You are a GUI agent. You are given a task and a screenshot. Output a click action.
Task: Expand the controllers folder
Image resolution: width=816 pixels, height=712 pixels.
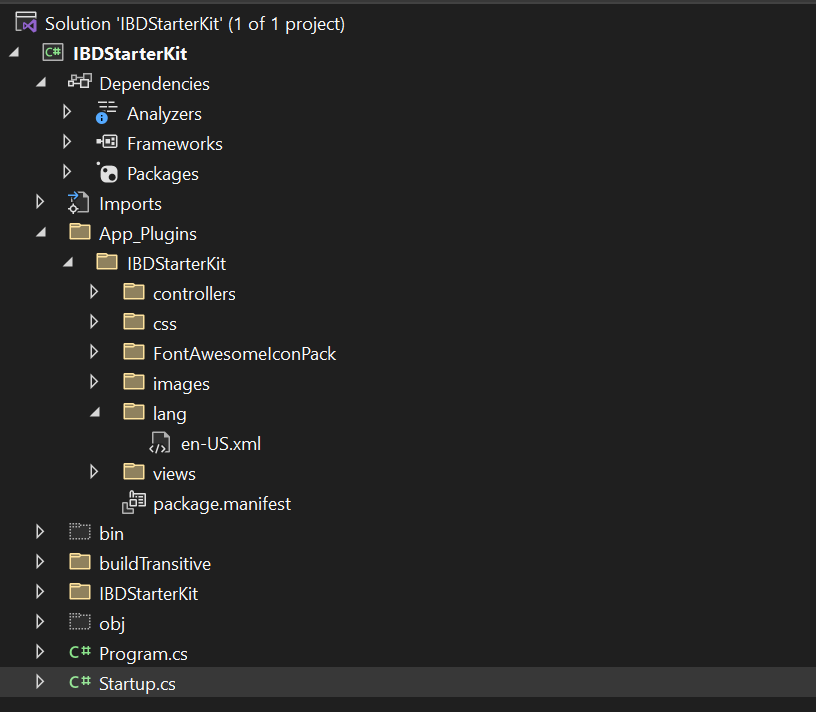click(93, 293)
